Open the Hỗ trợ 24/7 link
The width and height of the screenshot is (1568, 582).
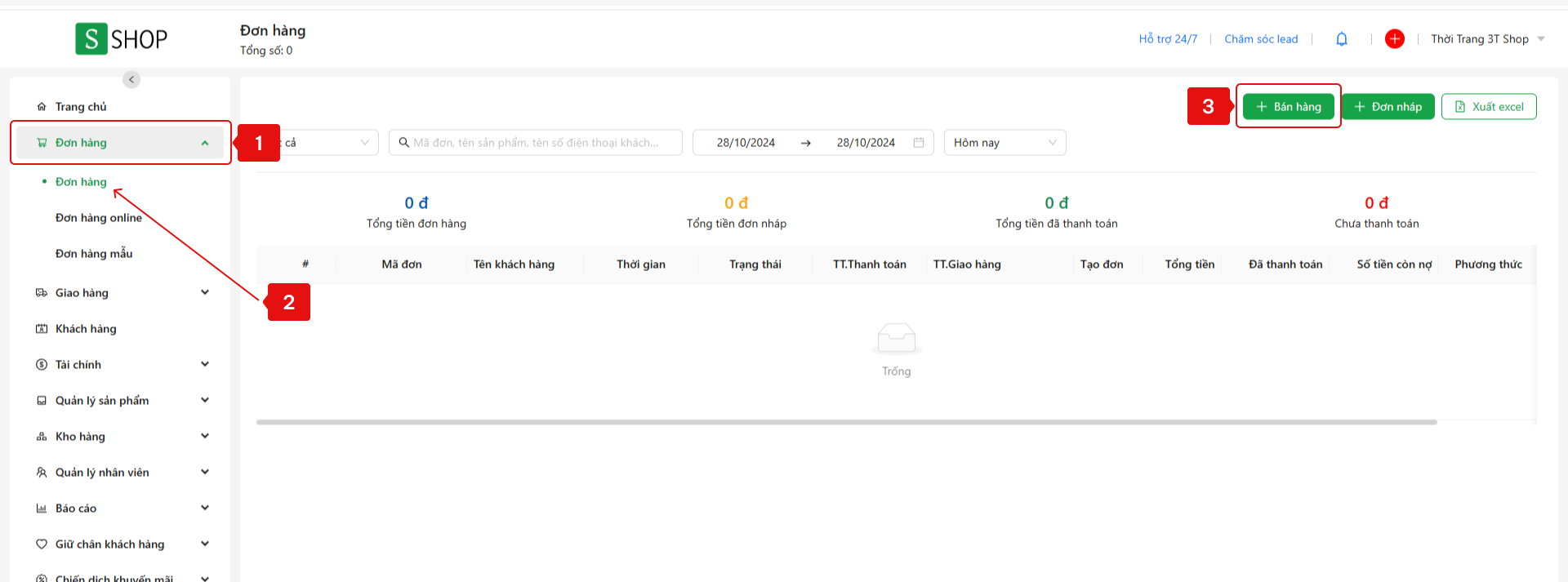click(1168, 39)
